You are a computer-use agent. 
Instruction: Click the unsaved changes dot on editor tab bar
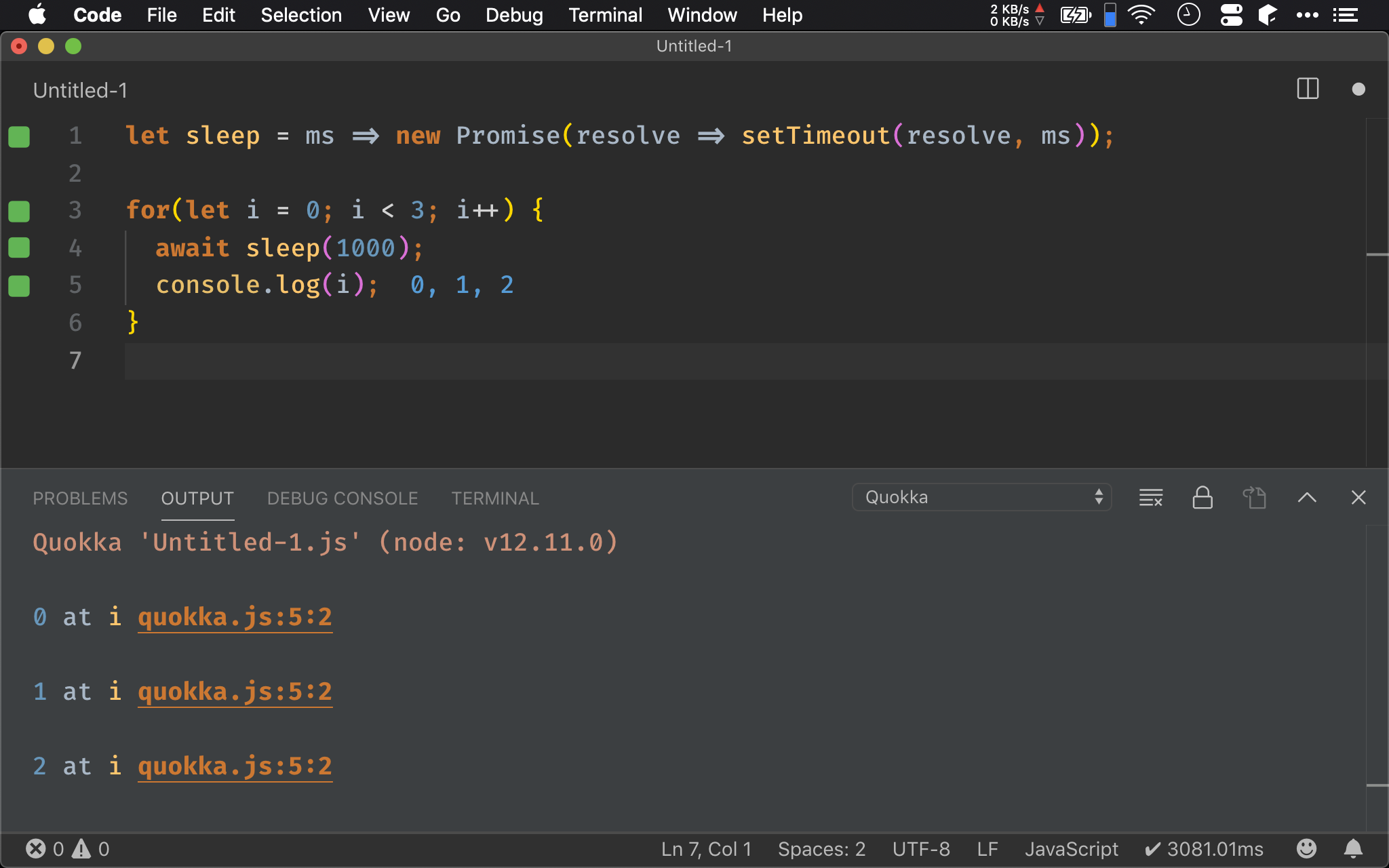click(1358, 89)
